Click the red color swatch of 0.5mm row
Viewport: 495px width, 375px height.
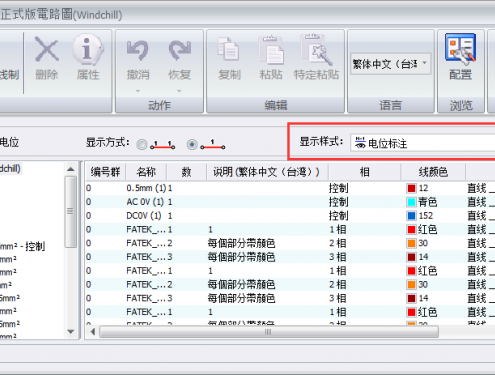[x=412, y=188]
